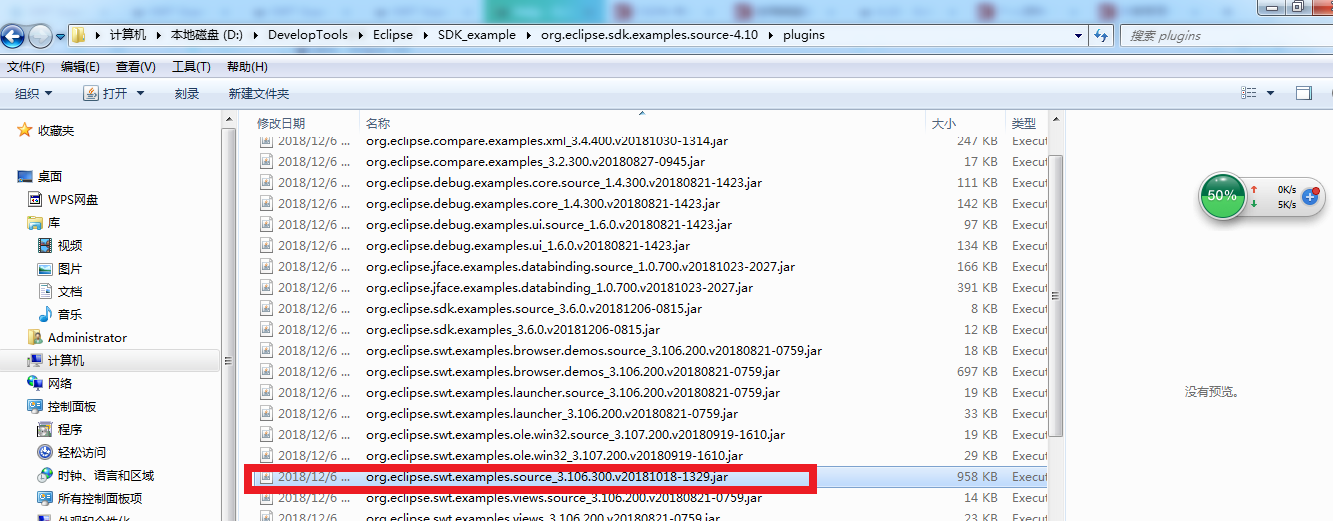Screen dimensions: 1333x521
Task: Sort by the 名称 column header
Action: point(377,123)
